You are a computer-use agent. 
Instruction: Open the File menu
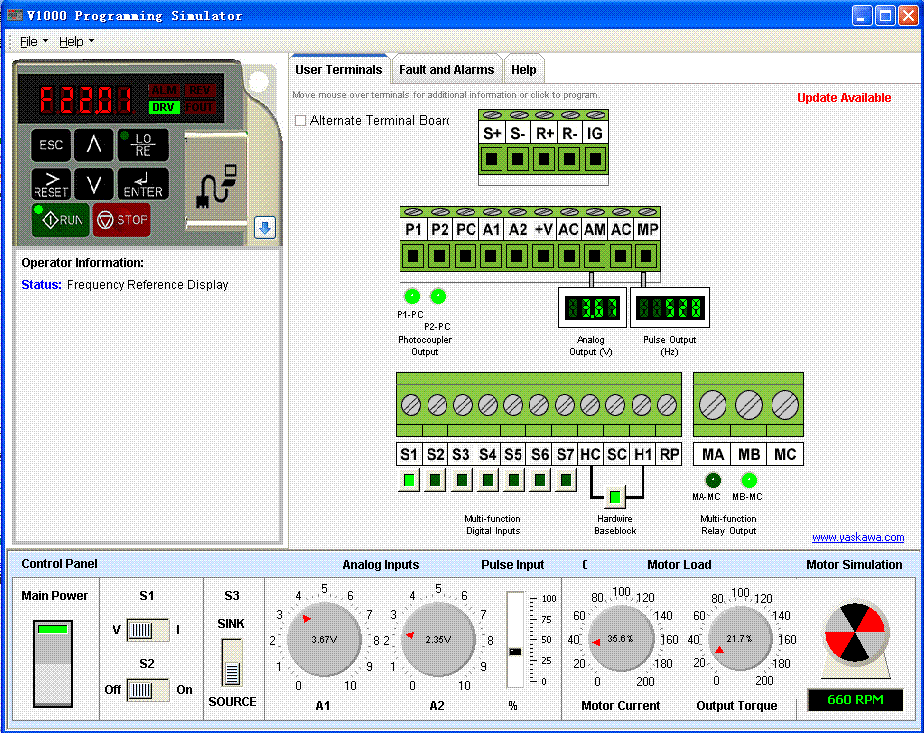30,42
